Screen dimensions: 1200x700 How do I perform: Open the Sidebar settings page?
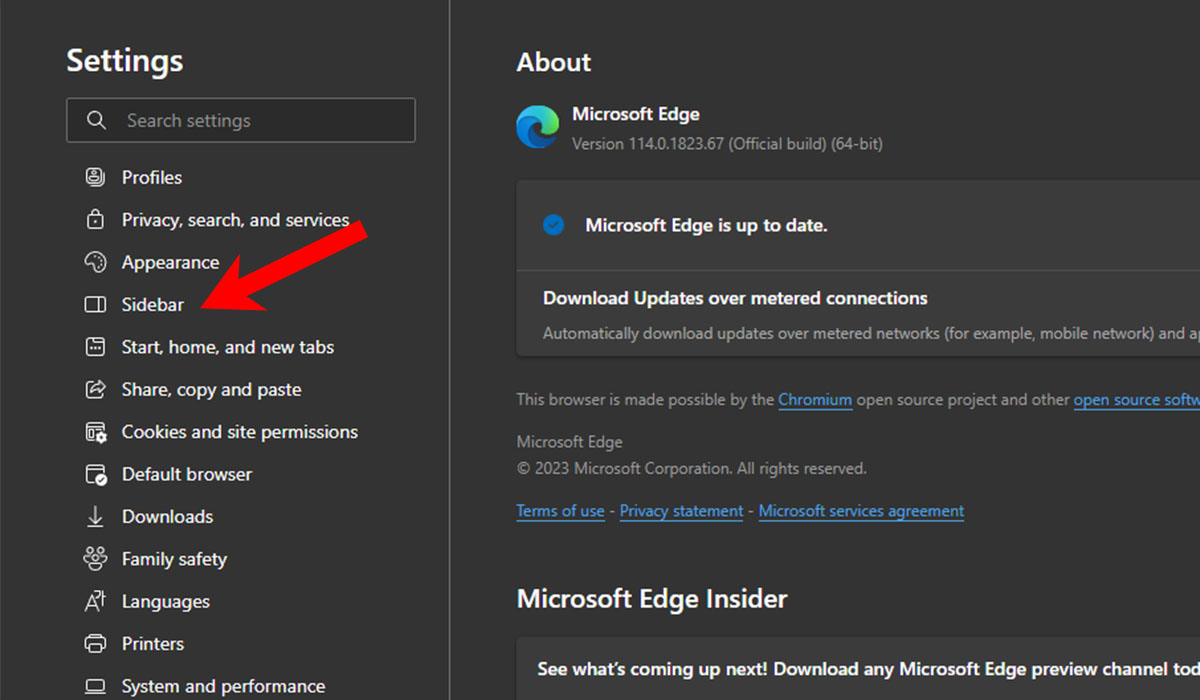point(152,304)
